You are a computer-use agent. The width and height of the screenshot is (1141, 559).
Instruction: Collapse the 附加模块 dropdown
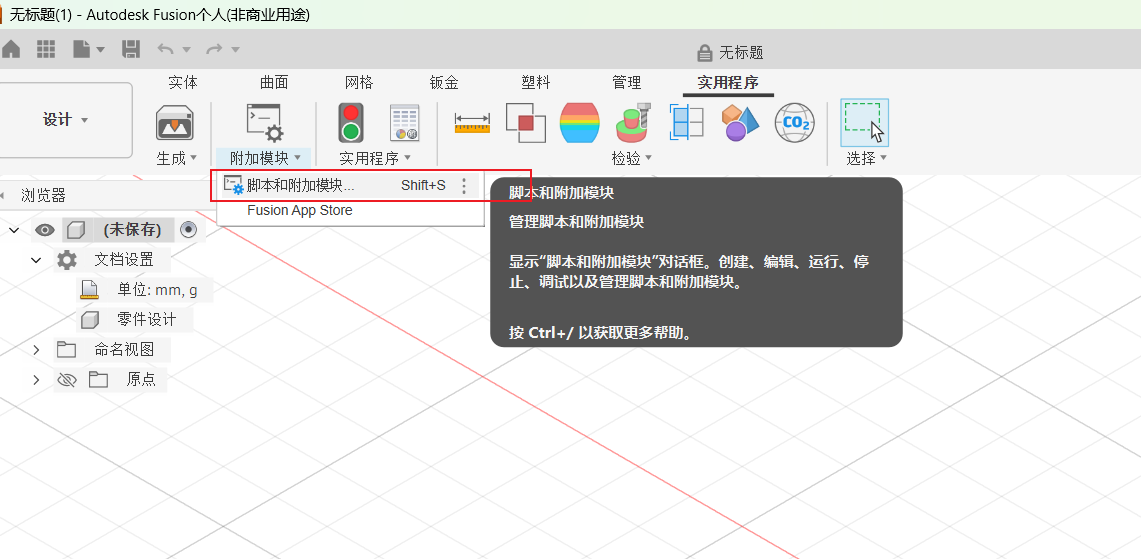click(x=265, y=158)
